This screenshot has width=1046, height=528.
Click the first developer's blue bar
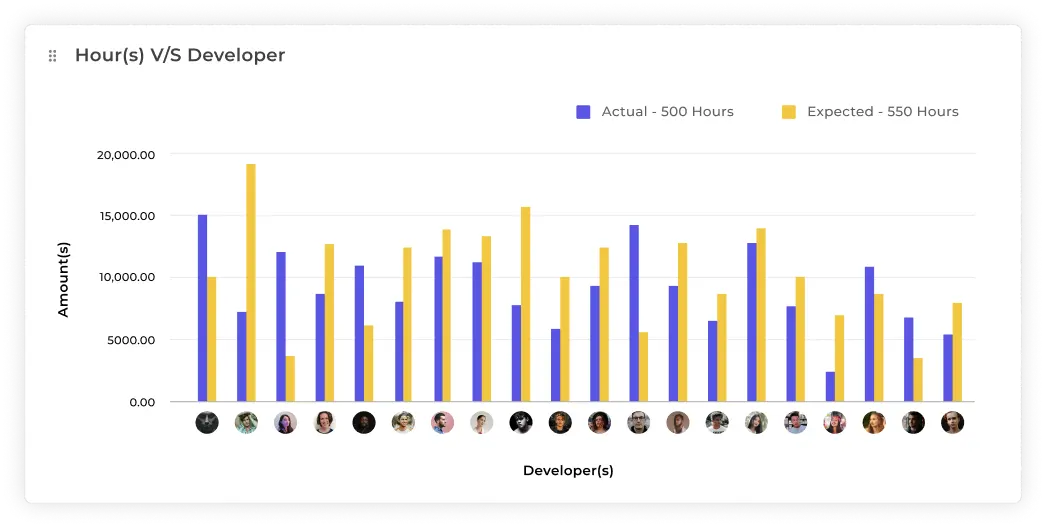click(x=202, y=308)
